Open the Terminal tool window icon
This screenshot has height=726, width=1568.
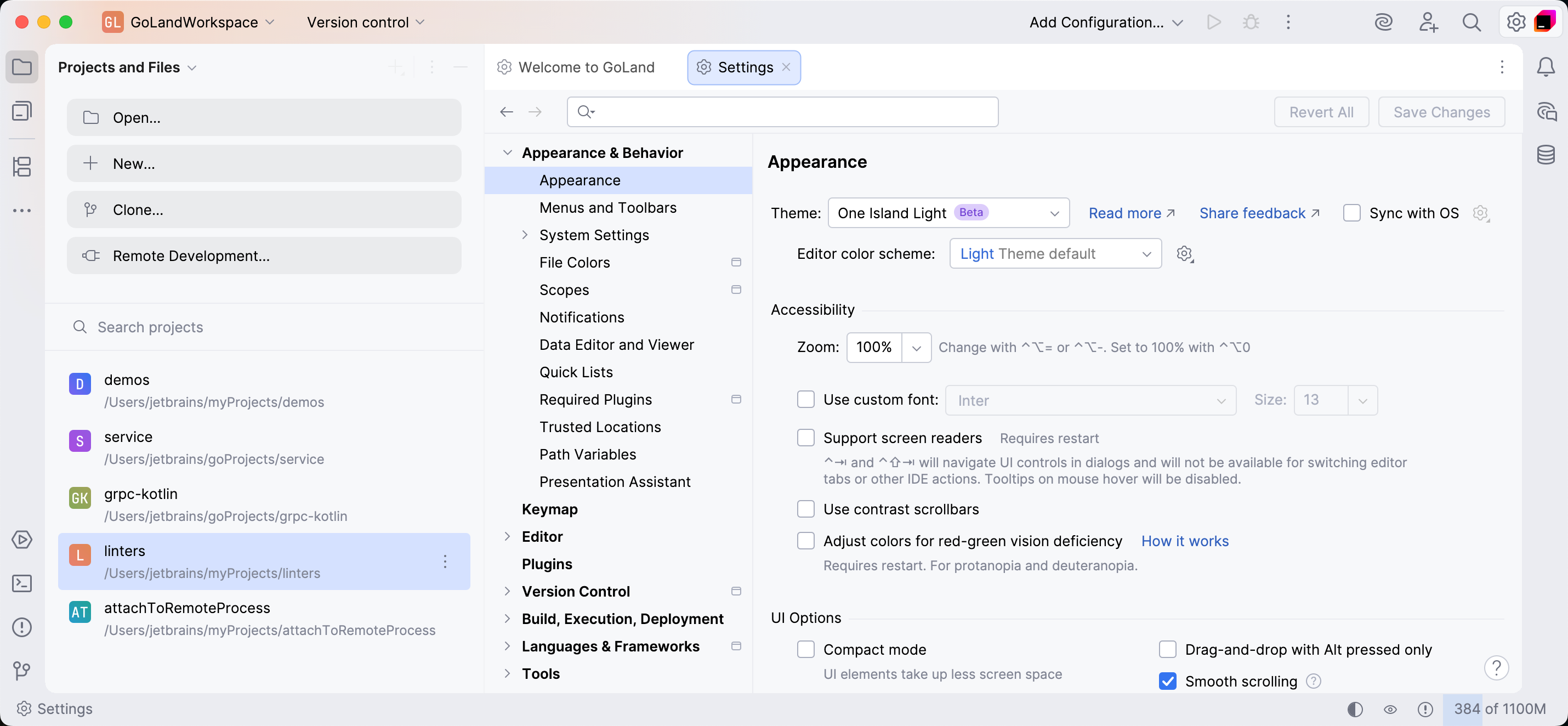[22, 583]
